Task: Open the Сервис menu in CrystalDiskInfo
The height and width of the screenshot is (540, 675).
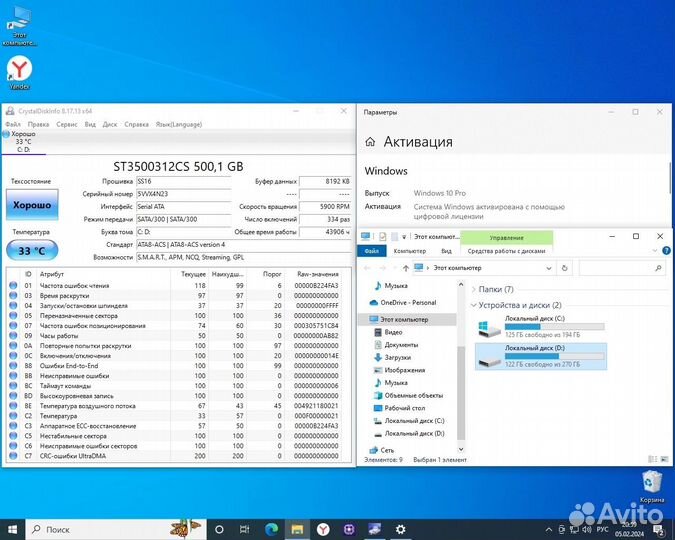Action: point(67,124)
